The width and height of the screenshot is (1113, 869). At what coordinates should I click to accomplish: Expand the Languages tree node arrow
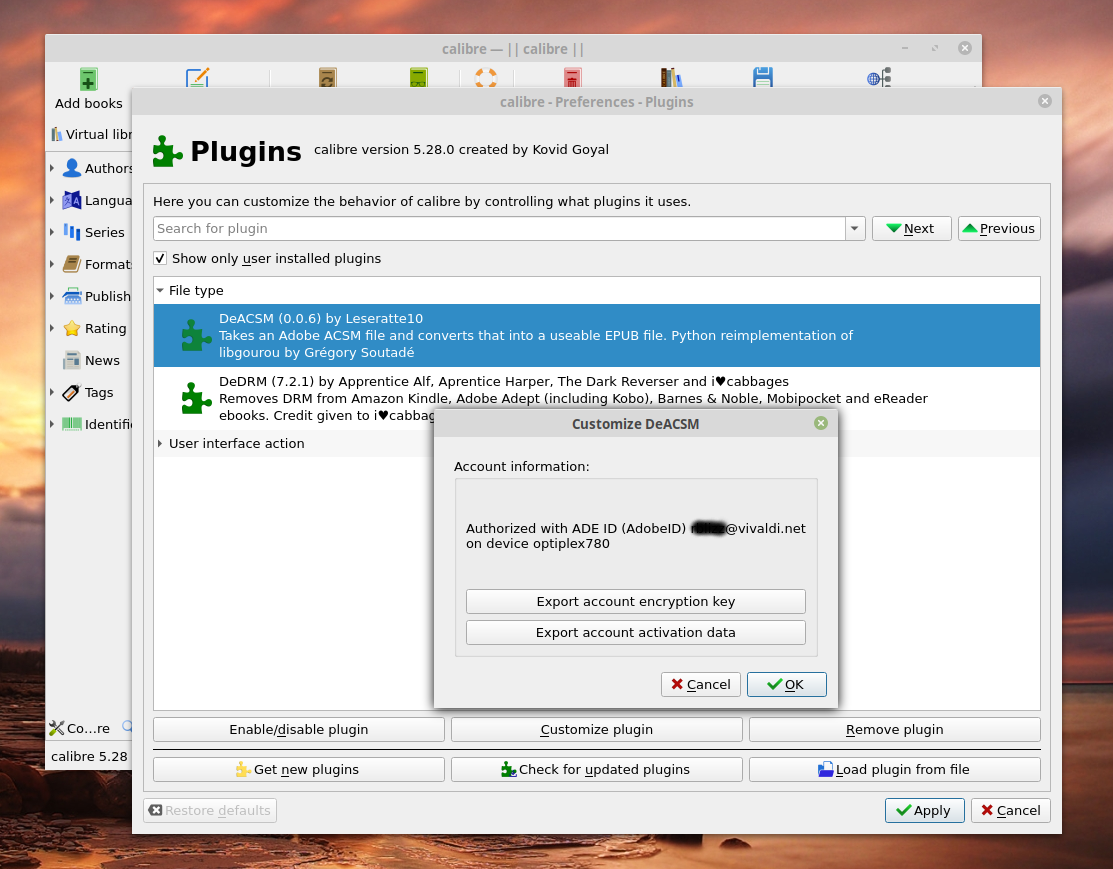pos(52,200)
